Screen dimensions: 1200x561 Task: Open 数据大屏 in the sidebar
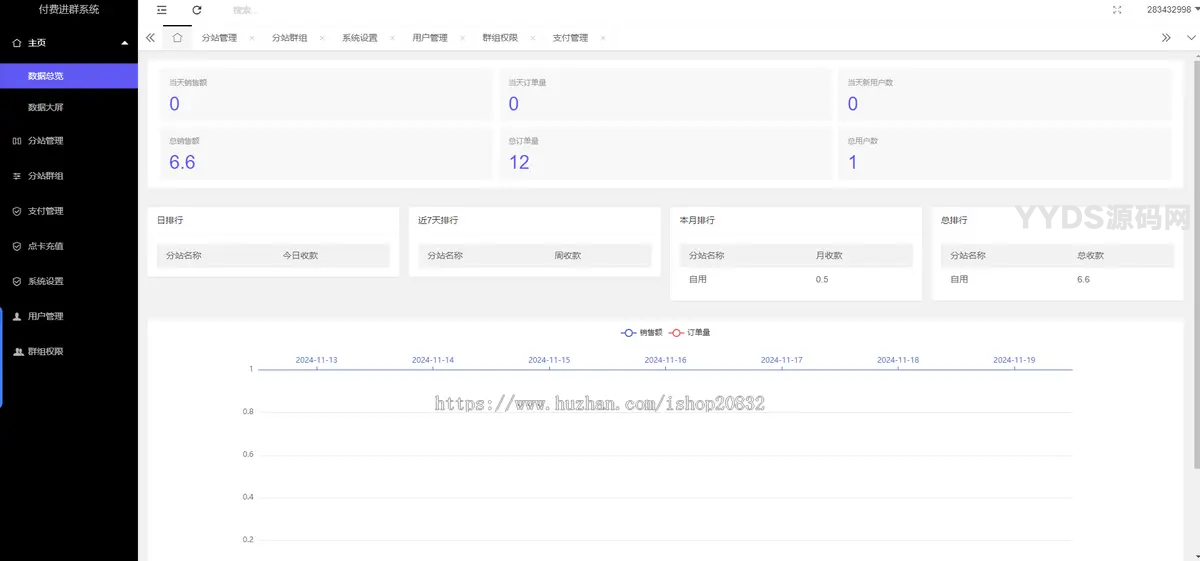coord(46,107)
